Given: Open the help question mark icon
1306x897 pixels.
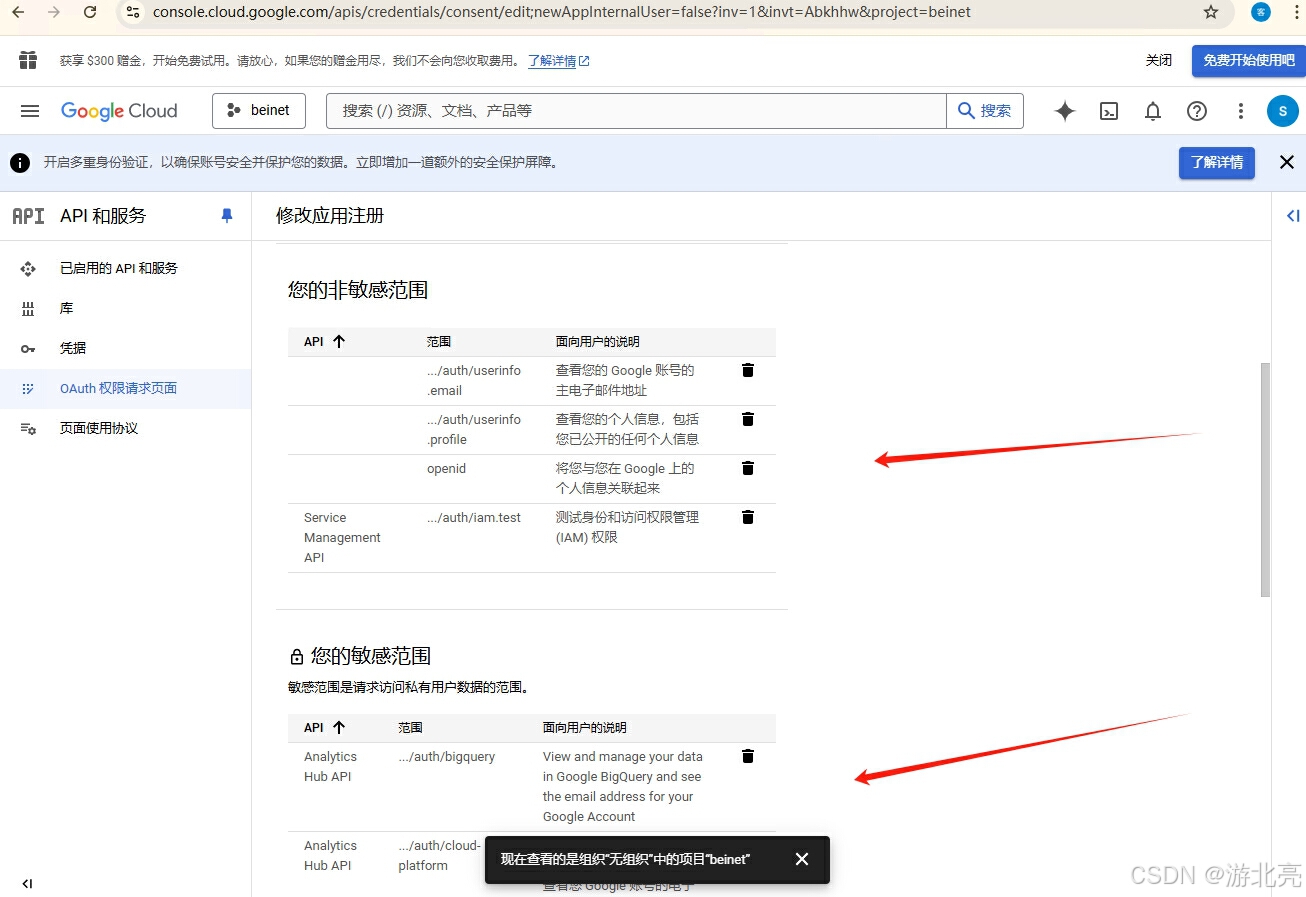Looking at the screenshot, I should (1197, 111).
